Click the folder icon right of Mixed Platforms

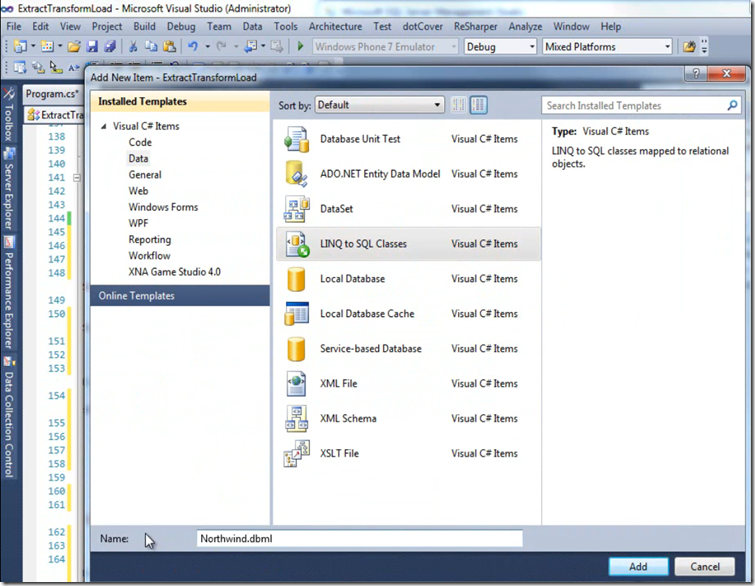tap(690, 47)
